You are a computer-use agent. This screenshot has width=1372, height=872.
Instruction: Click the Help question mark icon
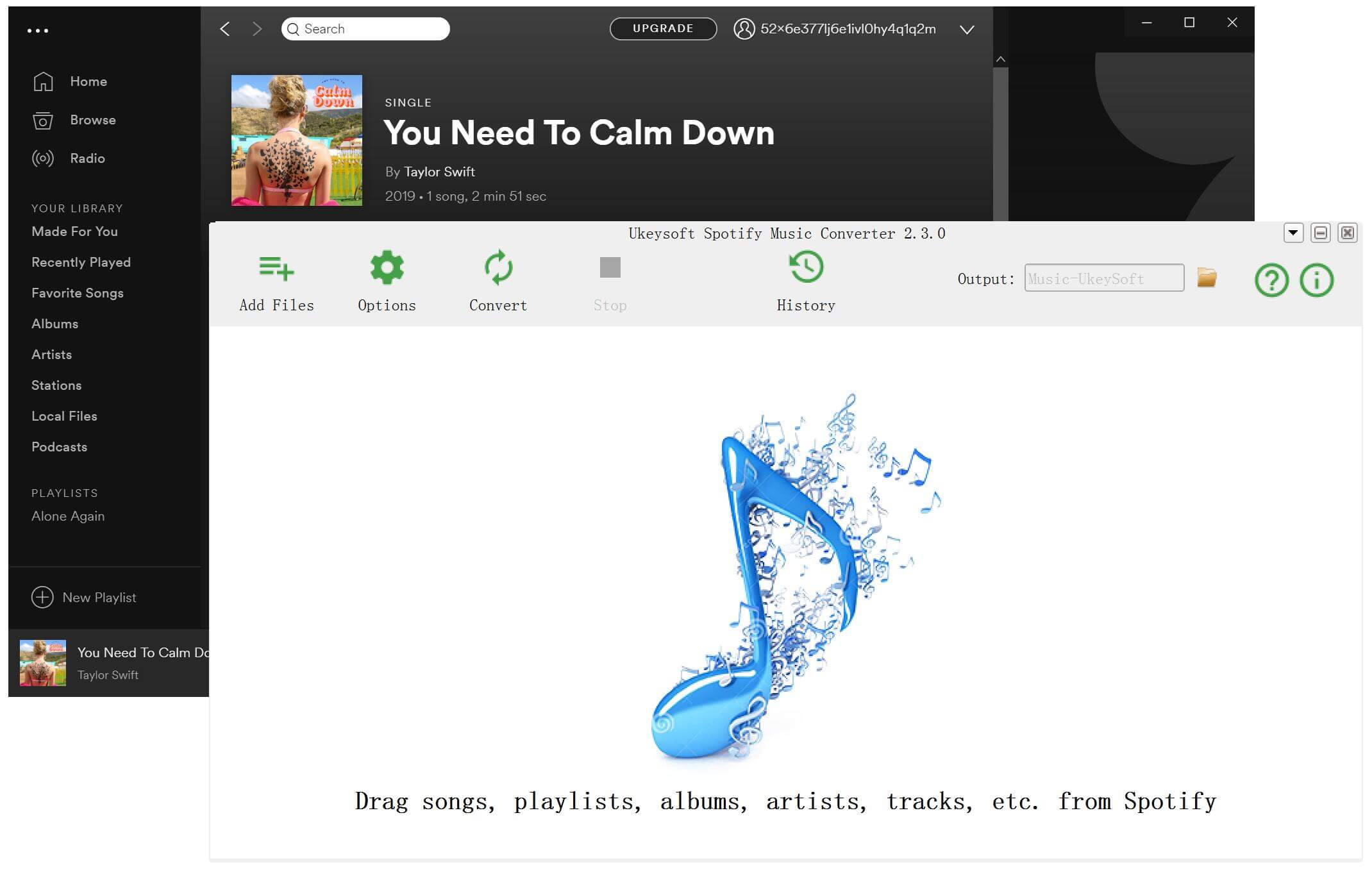1271,279
